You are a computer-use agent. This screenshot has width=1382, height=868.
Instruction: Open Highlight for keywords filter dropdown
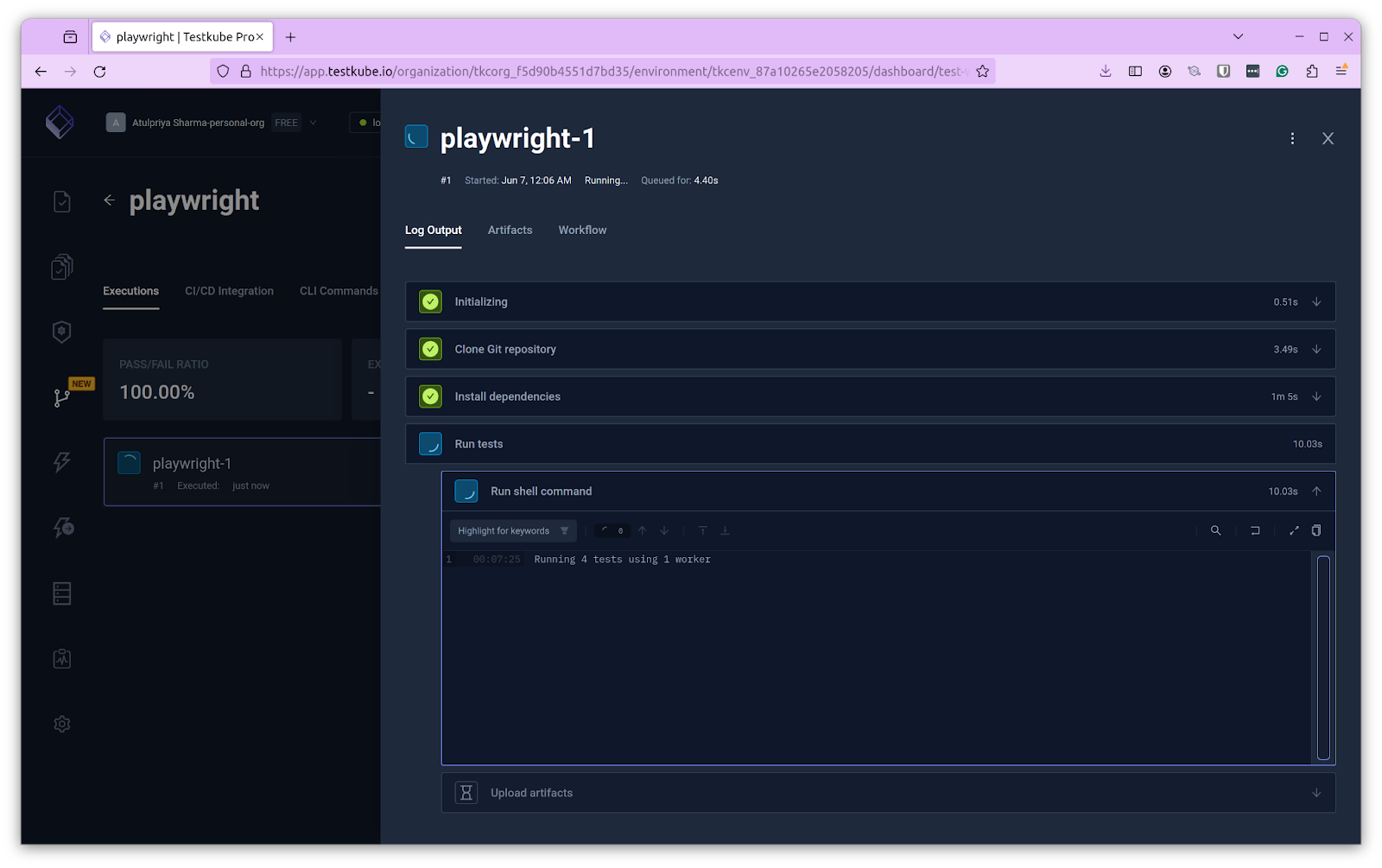513,530
